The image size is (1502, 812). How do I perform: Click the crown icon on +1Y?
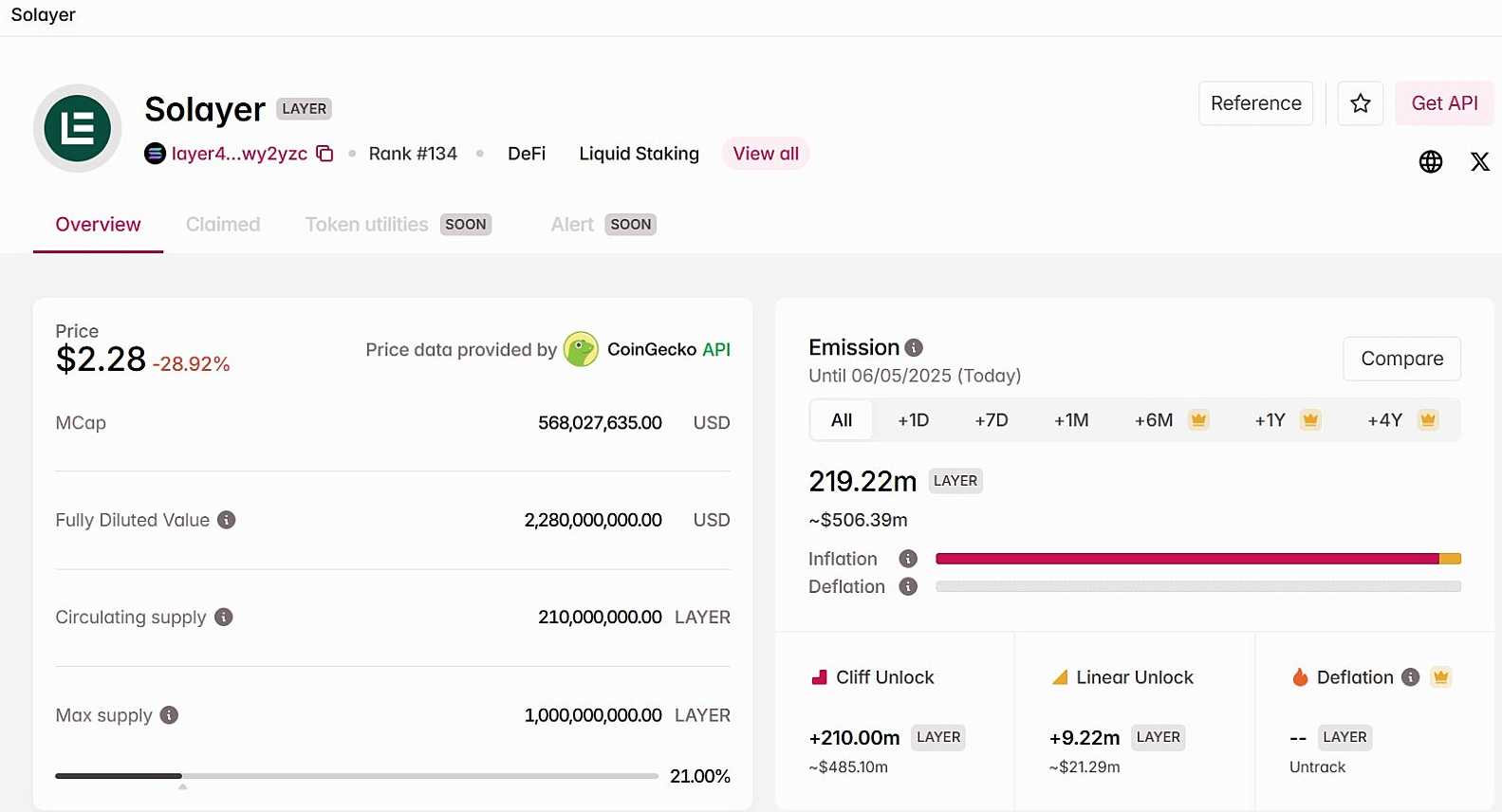(1310, 420)
